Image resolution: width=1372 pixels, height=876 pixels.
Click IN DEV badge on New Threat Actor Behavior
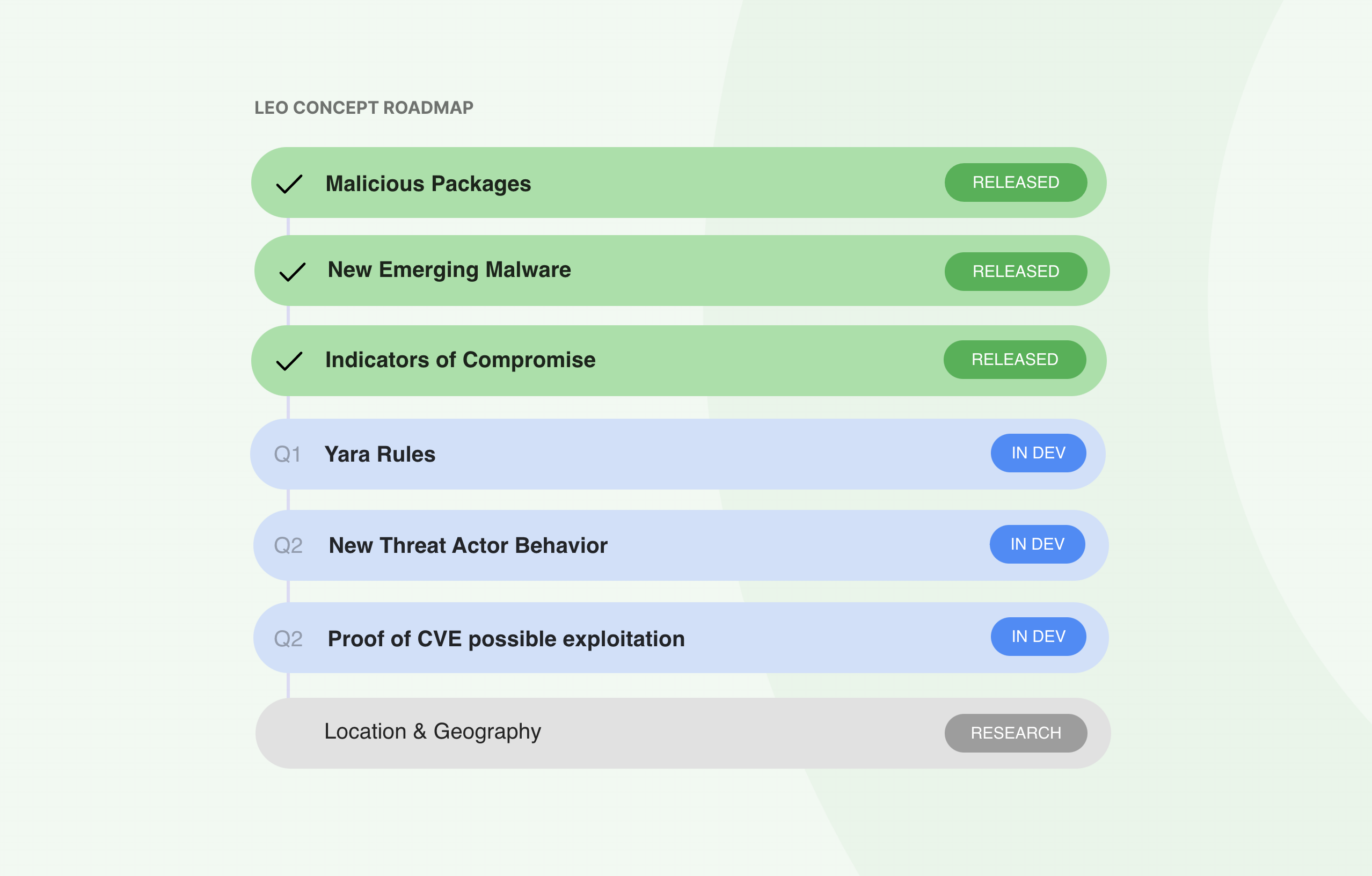pyautogui.click(x=1037, y=544)
